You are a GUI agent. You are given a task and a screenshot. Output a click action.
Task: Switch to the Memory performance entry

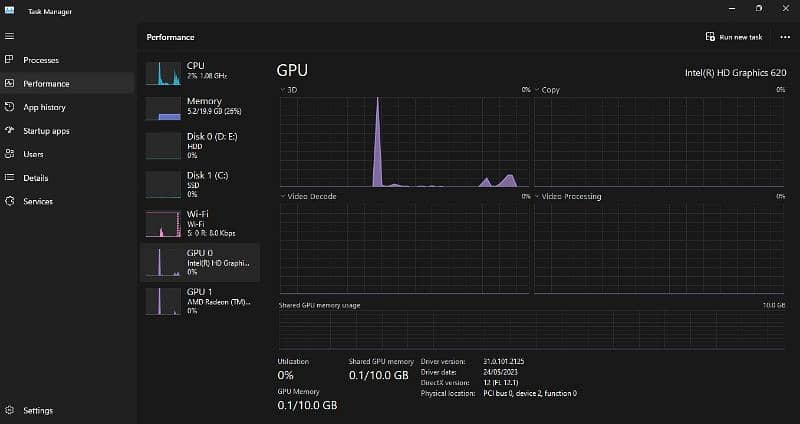(200, 108)
